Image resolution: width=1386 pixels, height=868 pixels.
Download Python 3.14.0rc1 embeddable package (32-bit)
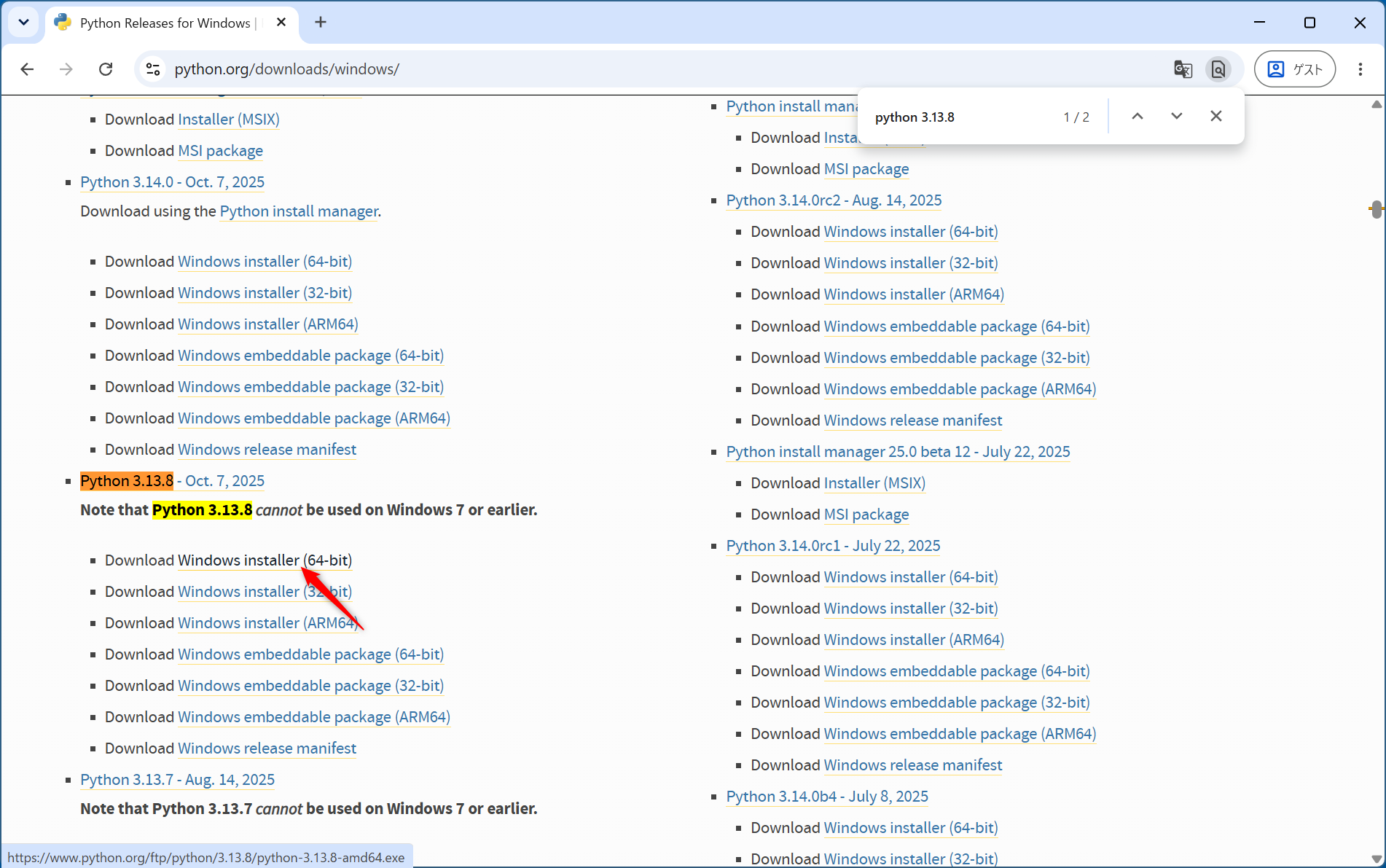pyautogui.click(x=957, y=703)
